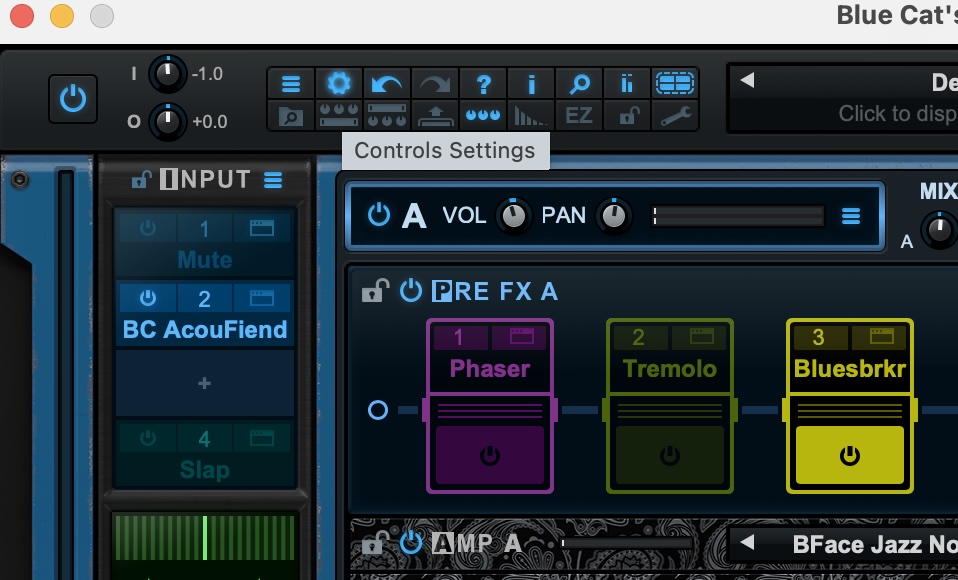Click the 'Click to disp...' preset description
Image resolution: width=958 pixels, height=580 pixels.
pos(898,114)
